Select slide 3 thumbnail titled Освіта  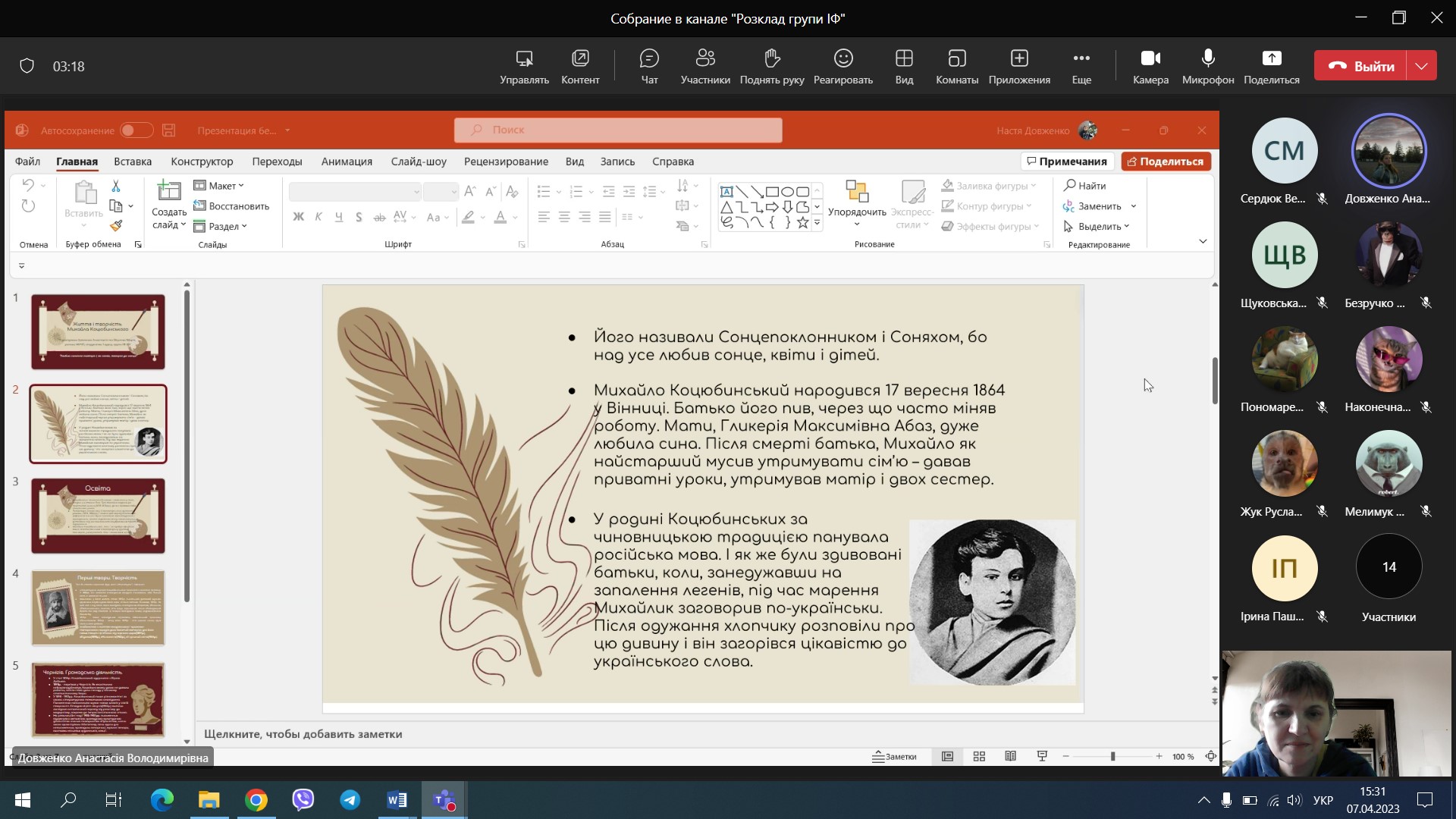(98, 516)
